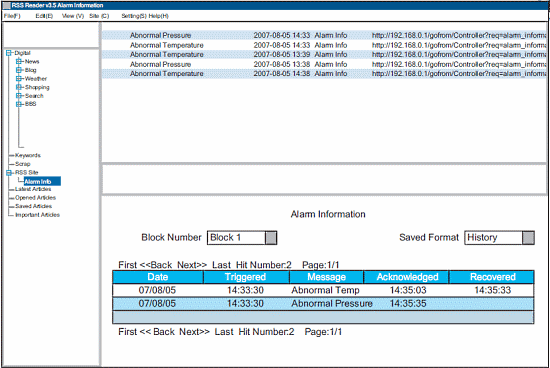The height and width of the screenshot is (368, 550).
Task: Click the Triggered column header
Action: coord(246,277)
